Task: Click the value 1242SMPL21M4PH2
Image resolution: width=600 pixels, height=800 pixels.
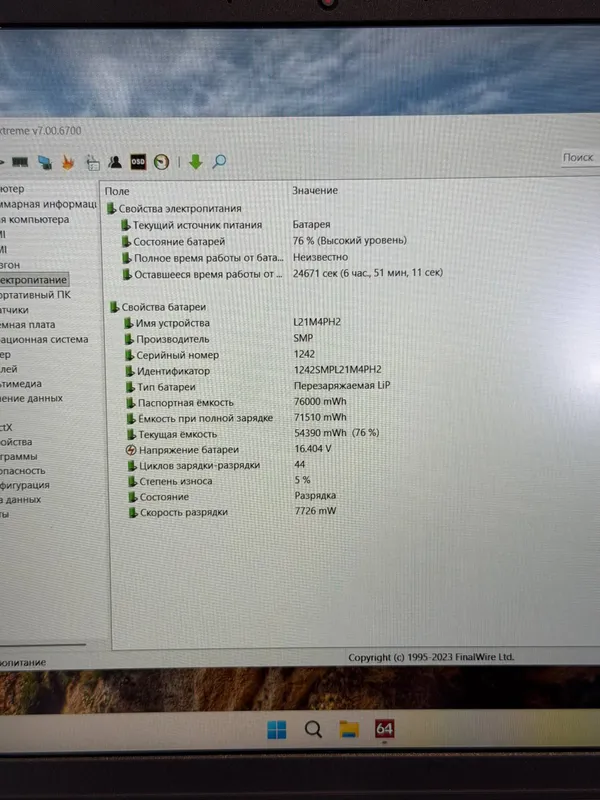Action: [337, 370]
